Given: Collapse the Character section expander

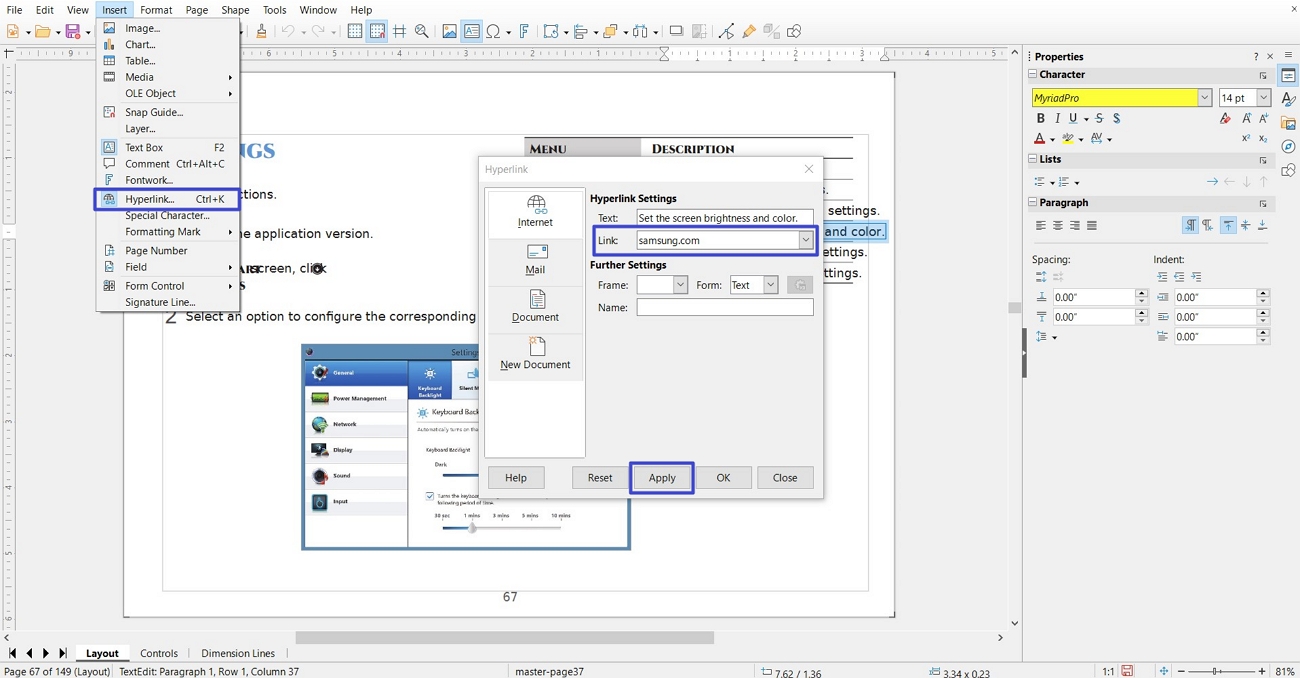Looking at the screenshot, I should (1033, 75).
